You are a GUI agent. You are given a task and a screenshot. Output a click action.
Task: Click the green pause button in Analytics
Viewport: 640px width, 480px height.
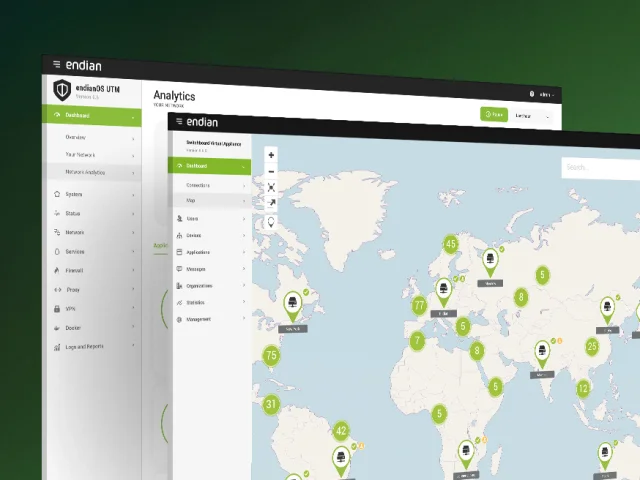(x=494, y=115)
